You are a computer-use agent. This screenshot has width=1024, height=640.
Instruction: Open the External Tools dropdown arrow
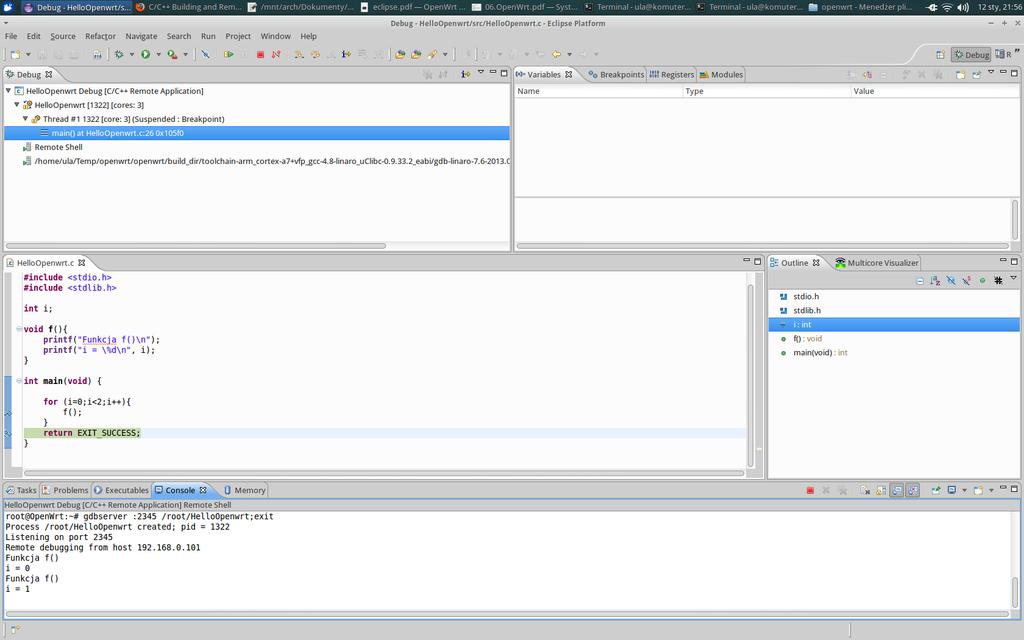pos(185,55)
